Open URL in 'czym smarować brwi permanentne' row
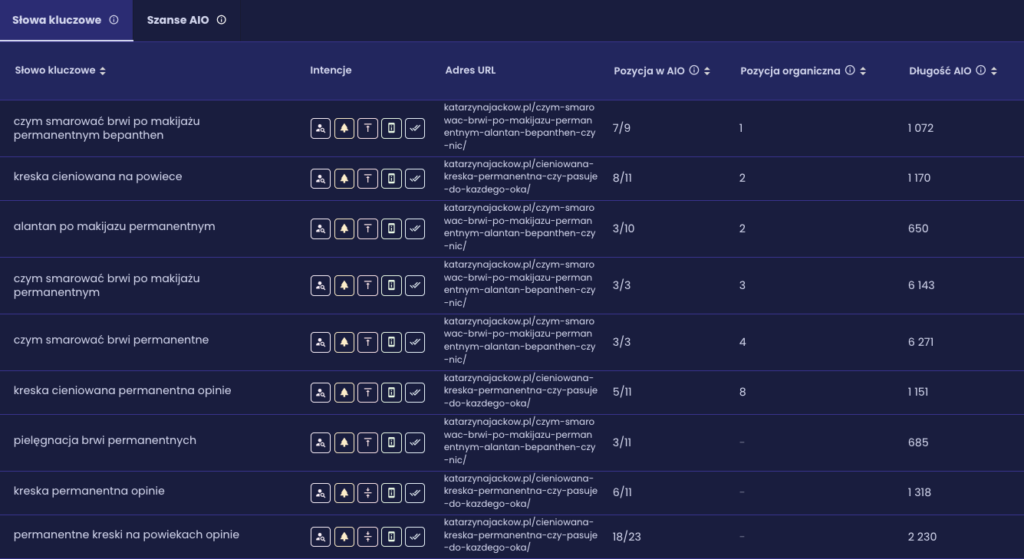This screenshot has width=1024, height=559. tap(520, 341)
